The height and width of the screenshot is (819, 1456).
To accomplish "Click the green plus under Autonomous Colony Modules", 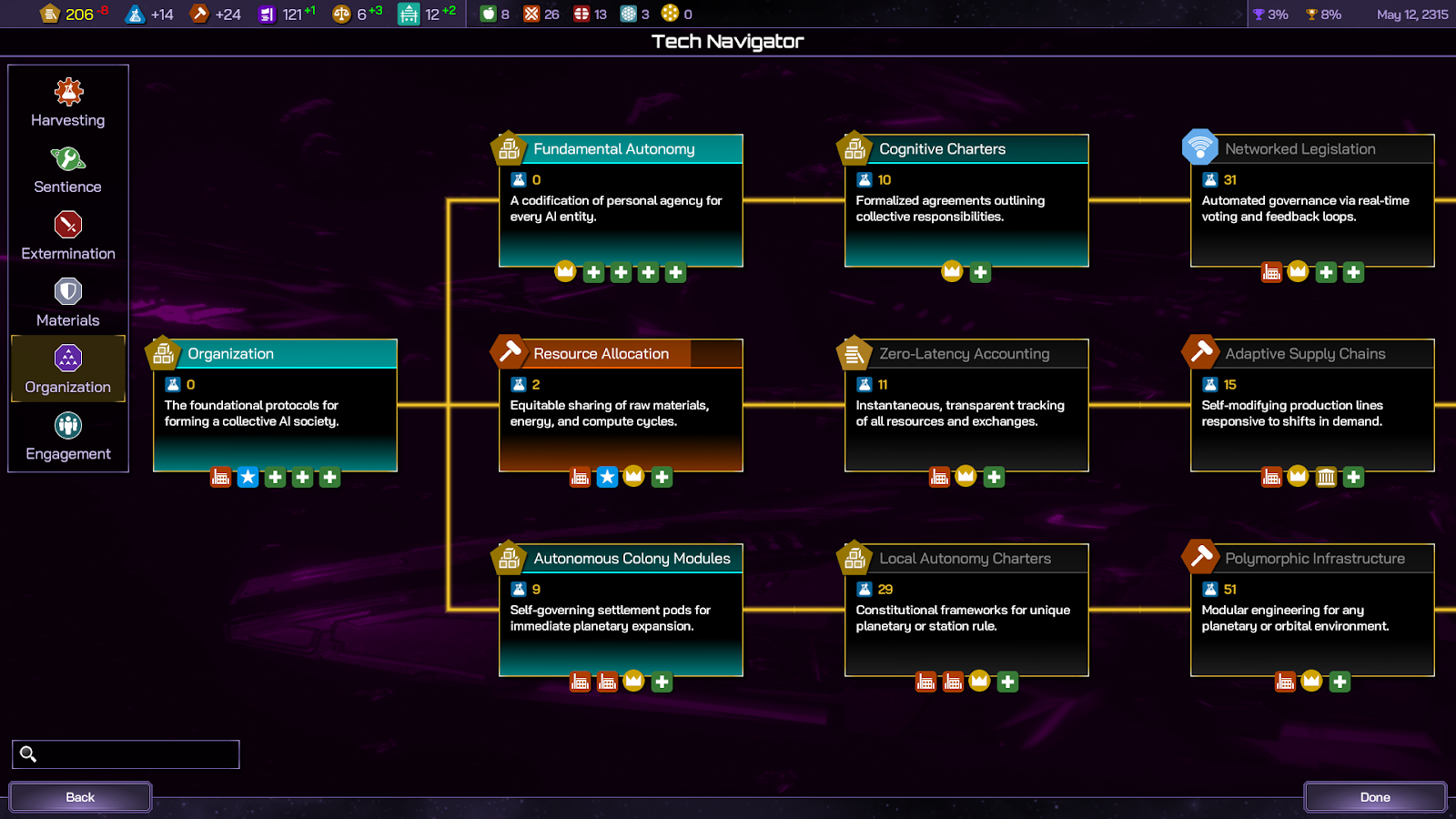I will click(x=662, y=682).
